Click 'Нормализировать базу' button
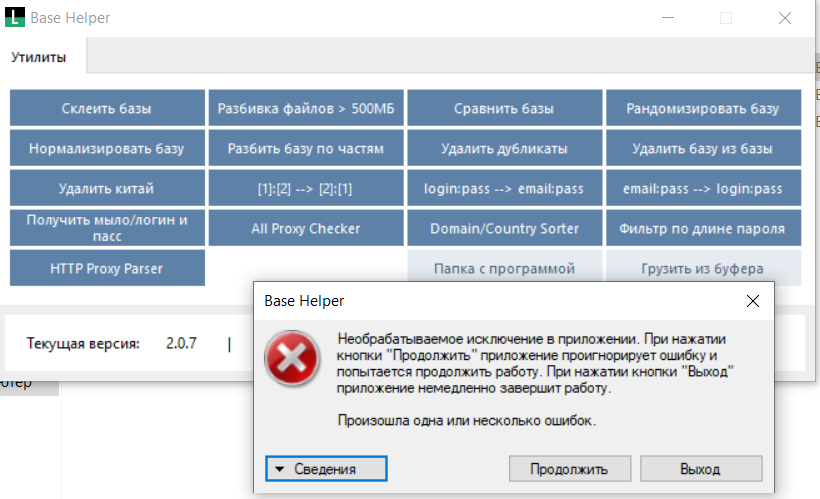820x499 pixels. point(106,149)
